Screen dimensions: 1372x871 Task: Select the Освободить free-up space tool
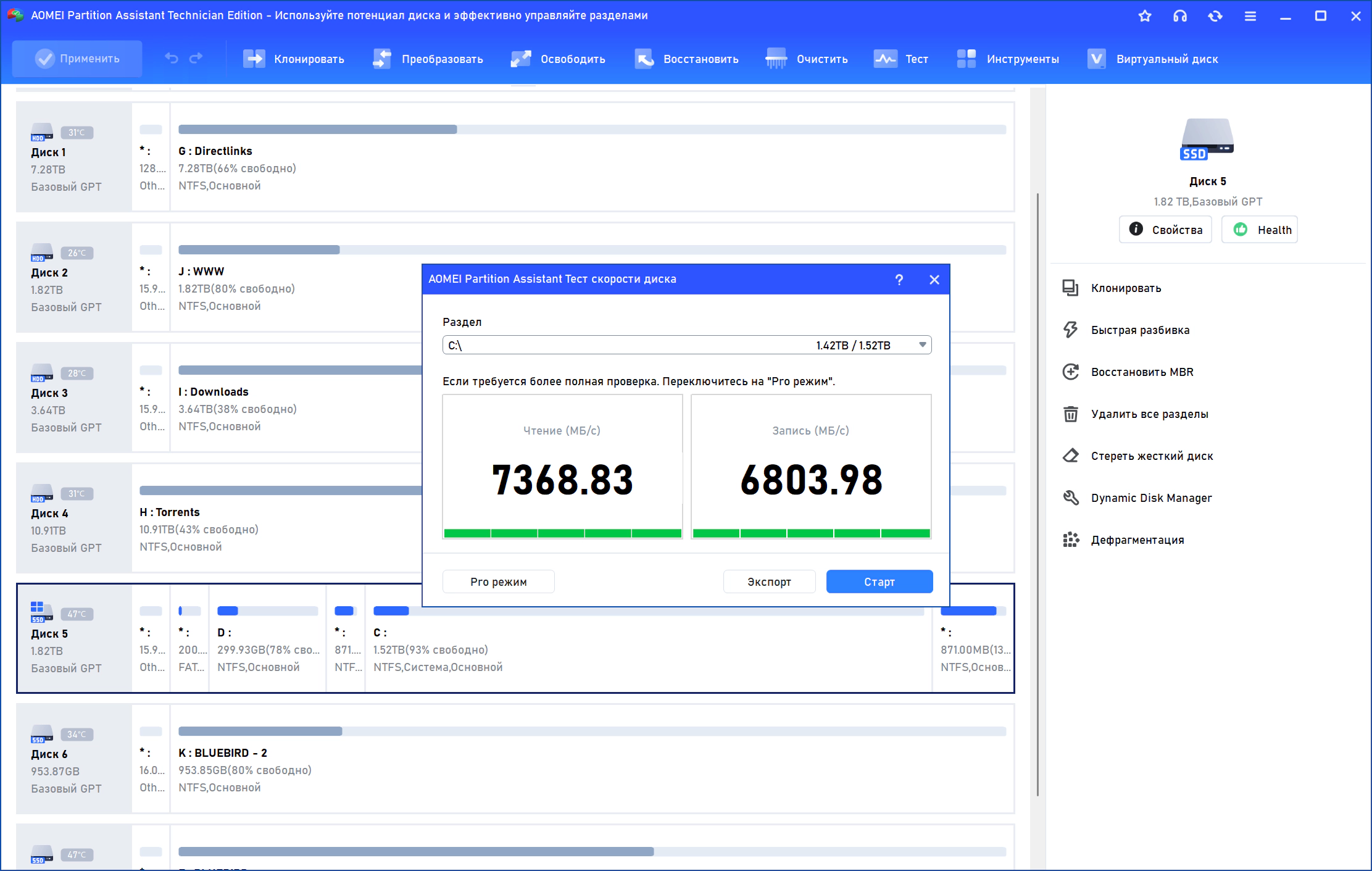click(558, 59)
